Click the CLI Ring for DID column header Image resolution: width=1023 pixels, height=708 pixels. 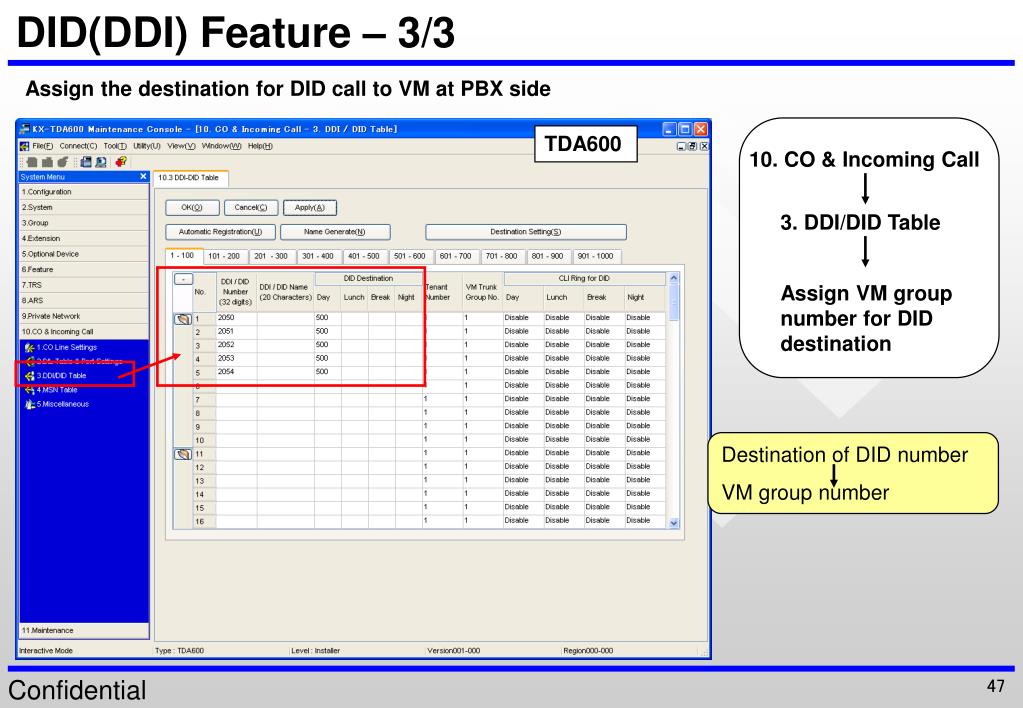(x=585, y=279)
